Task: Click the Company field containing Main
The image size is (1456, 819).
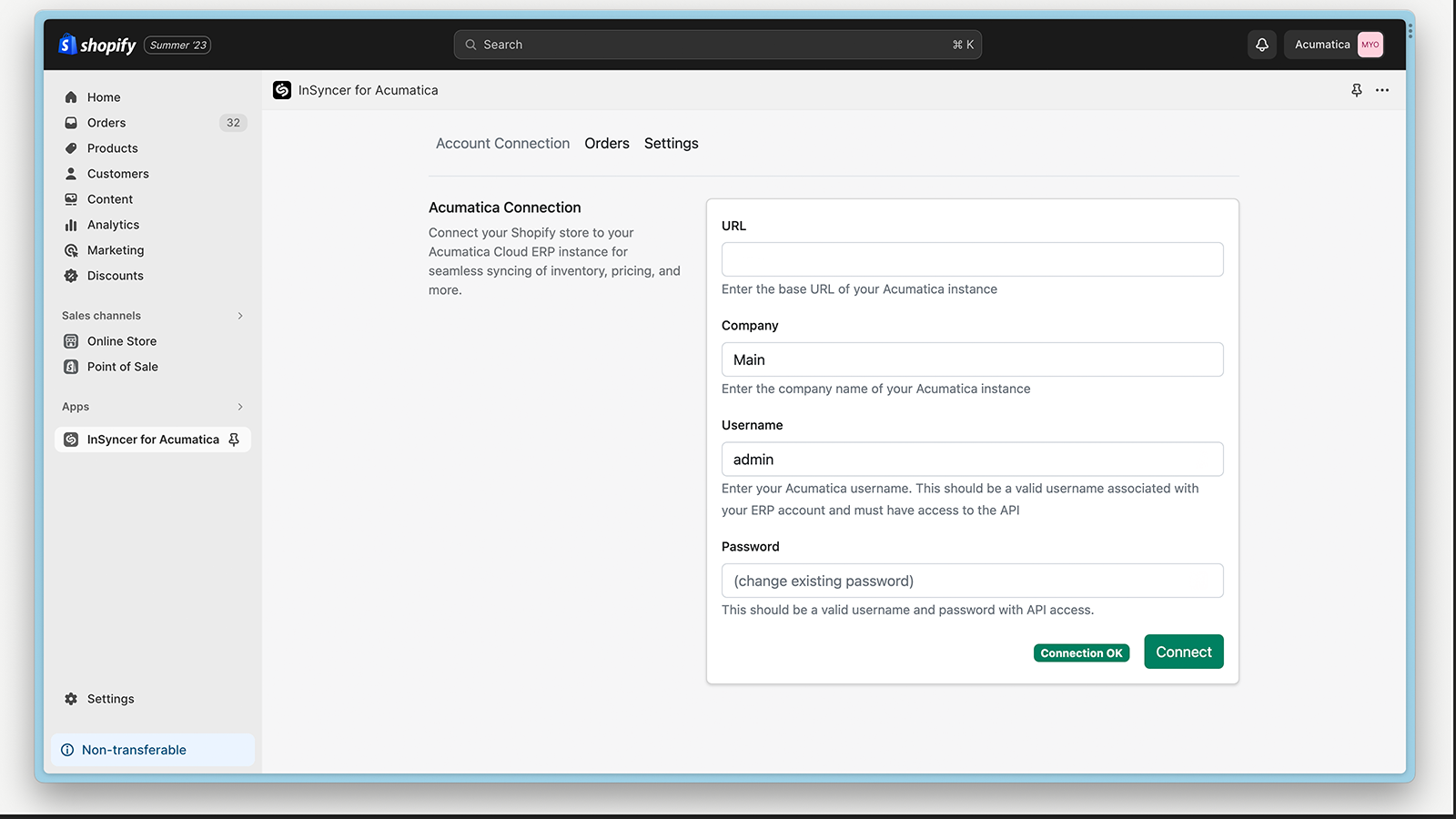Action: pyautogui.click(x=972, y=359)
